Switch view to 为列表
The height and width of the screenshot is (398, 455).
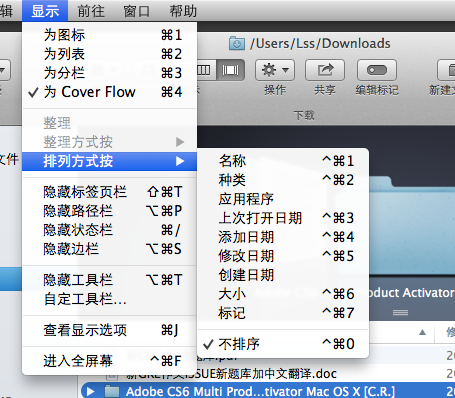coord(109,54)
